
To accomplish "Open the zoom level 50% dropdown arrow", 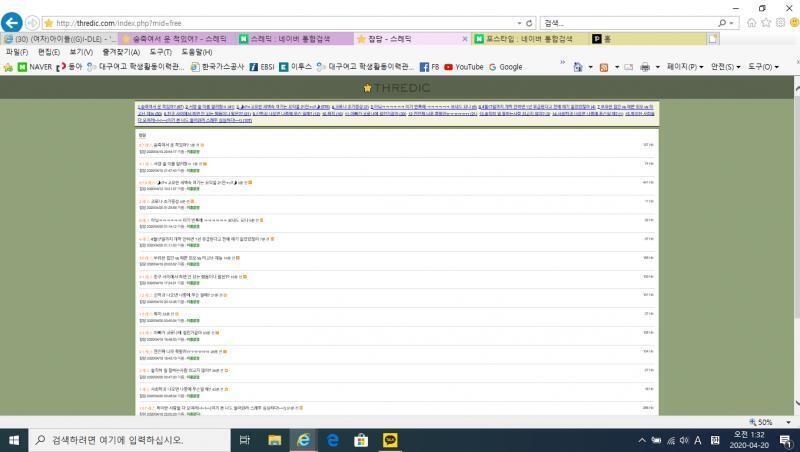I will tap(788, 422).
